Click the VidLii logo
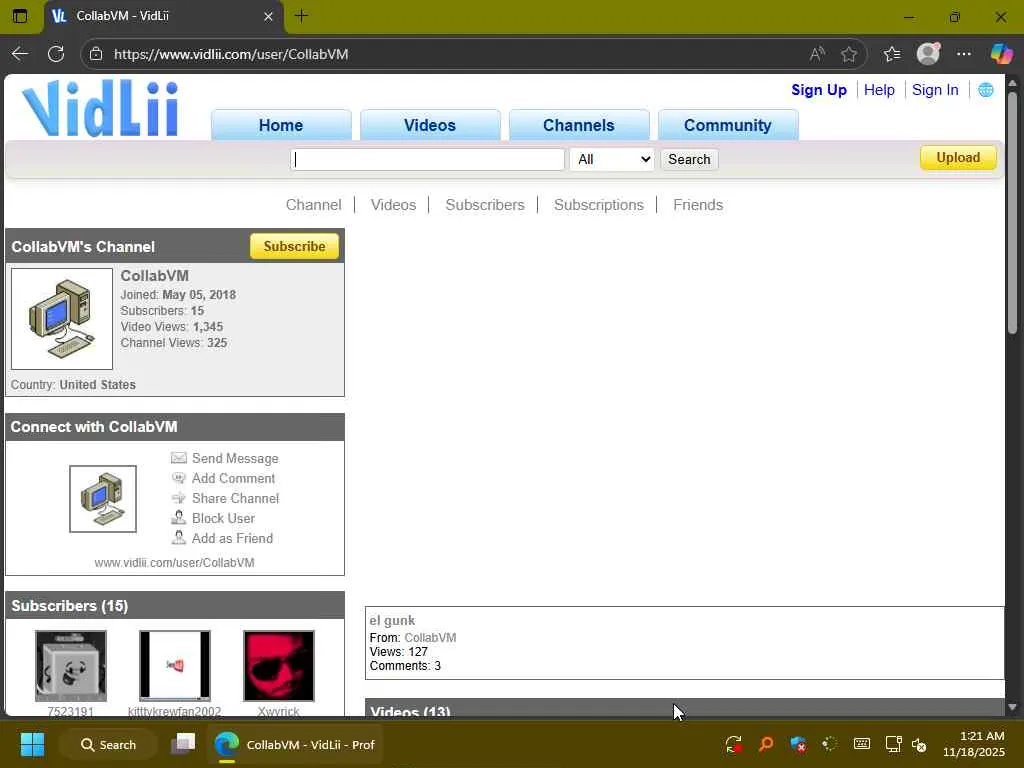The width and height of the screenshot is (1024, 768). [100, 108]
